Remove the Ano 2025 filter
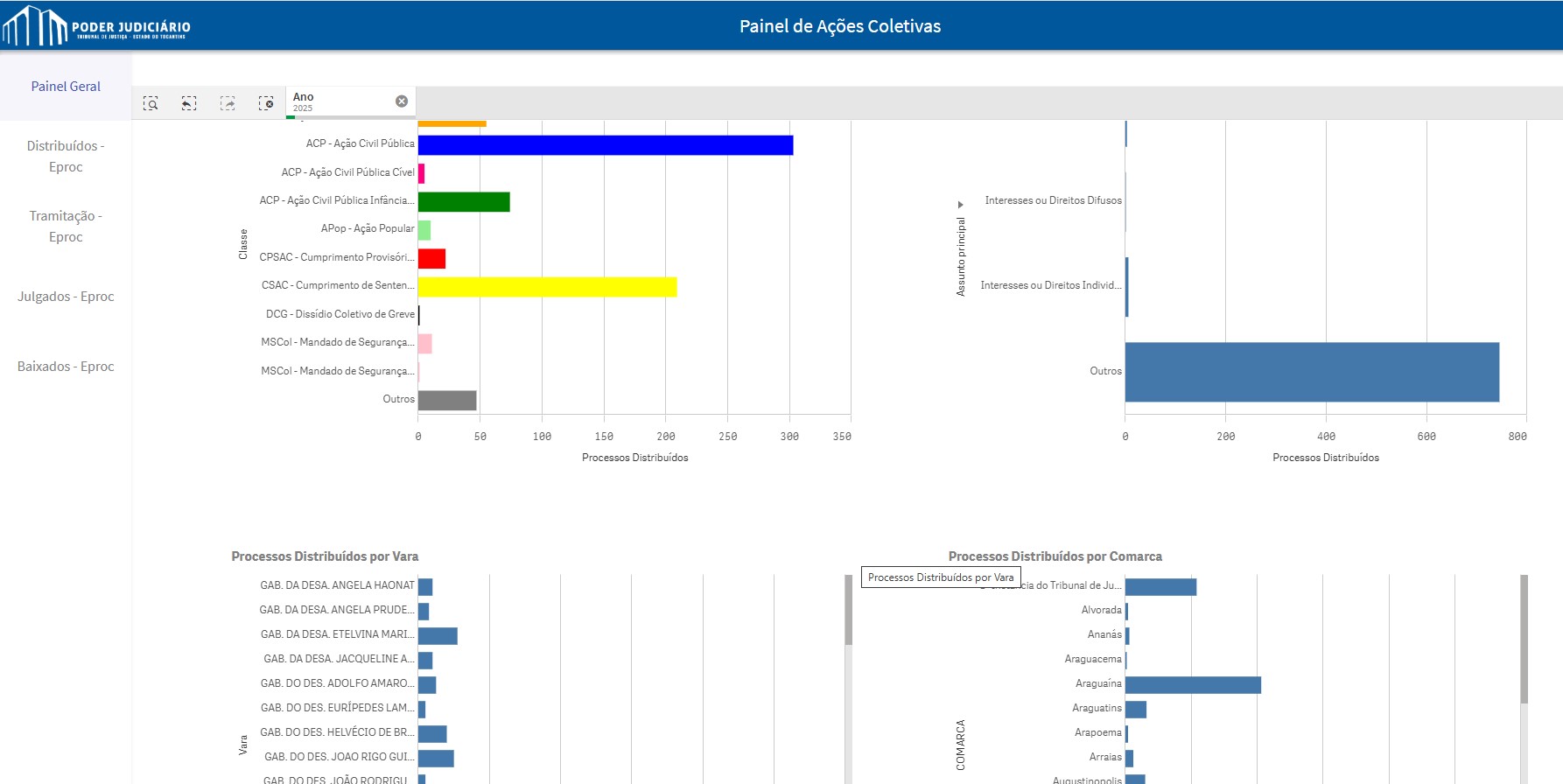Image resolution: width=1563 pixels, height=784 pixels. [402, 101]
